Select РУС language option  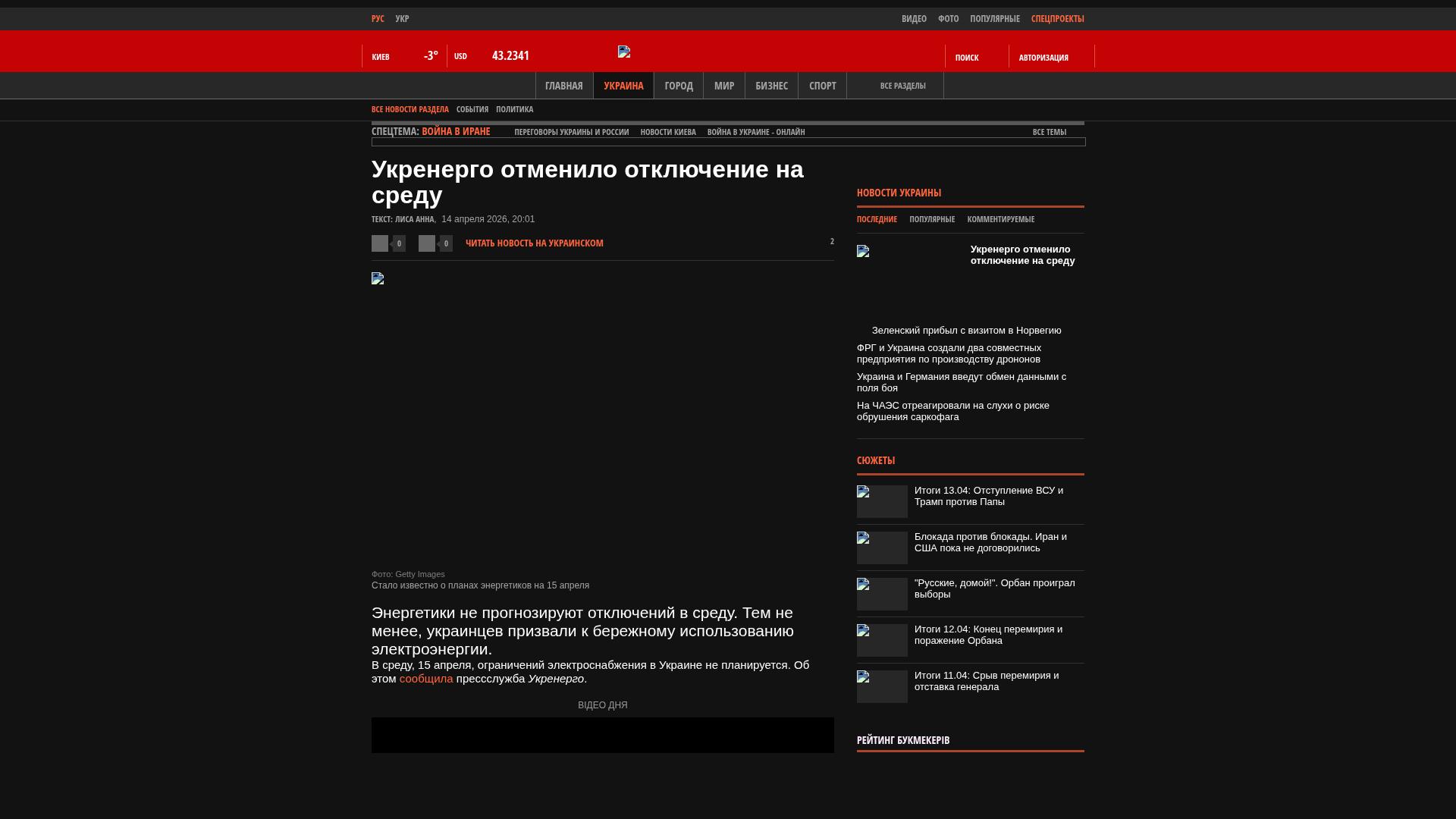378,19
